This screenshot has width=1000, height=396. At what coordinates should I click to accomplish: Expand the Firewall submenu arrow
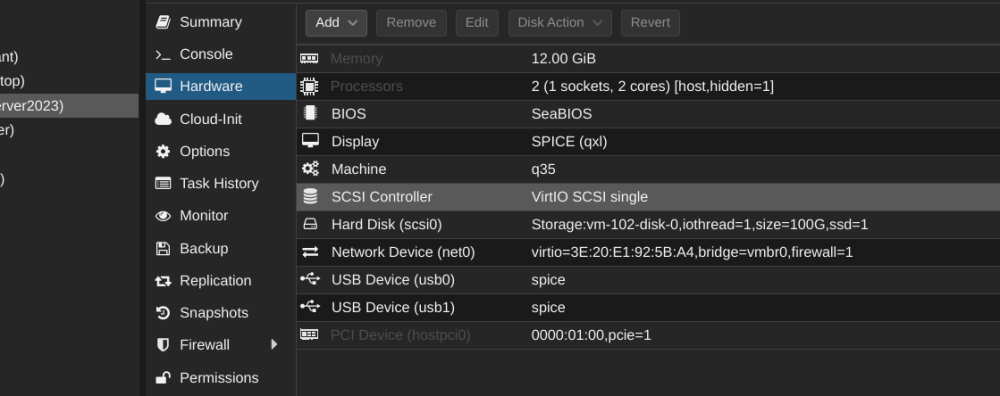(274, 345)
